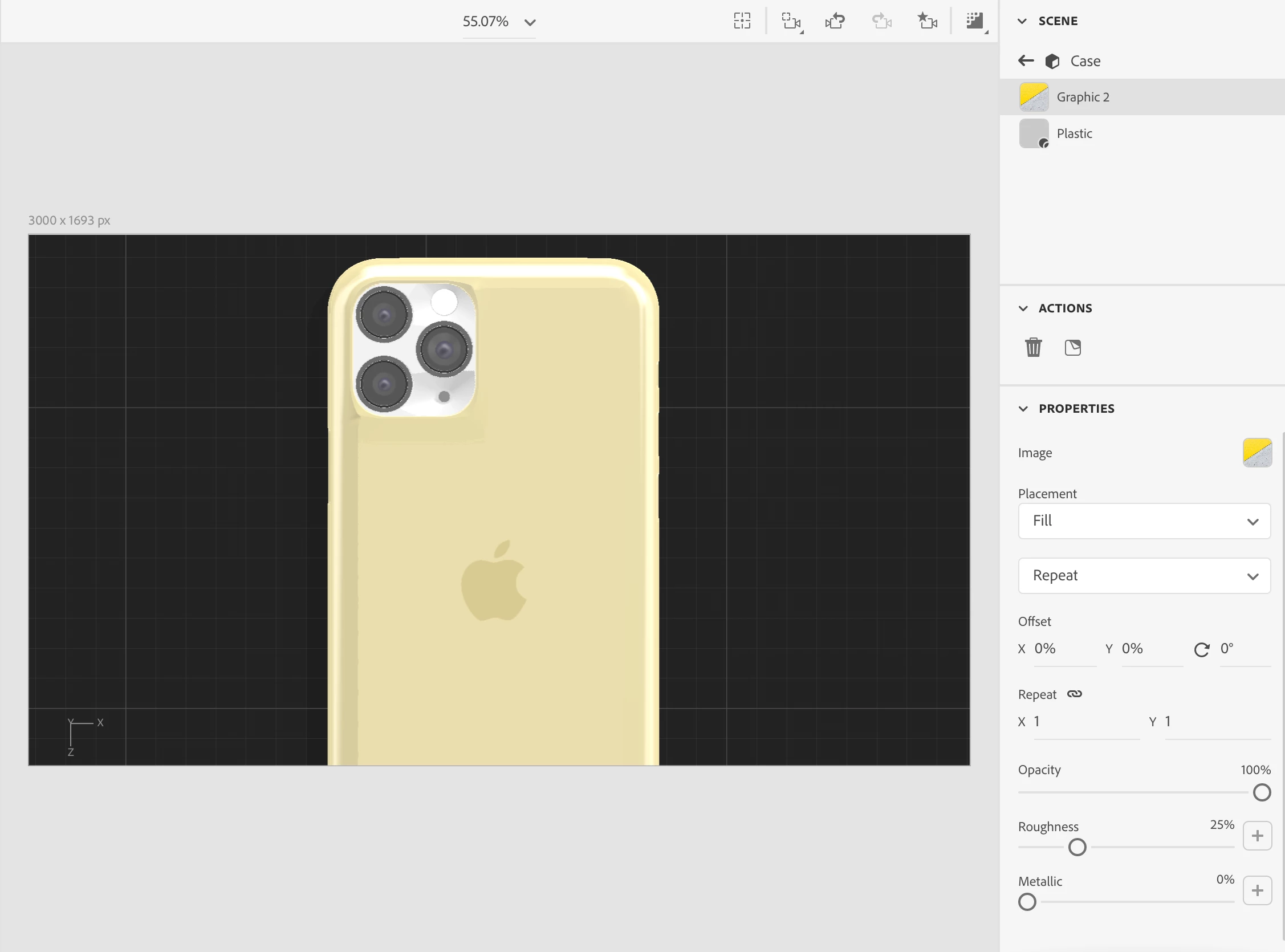Click the sticker icon beside trash
The width and height of the screenshot is (1285, 952).
(x=1072, y=348)
